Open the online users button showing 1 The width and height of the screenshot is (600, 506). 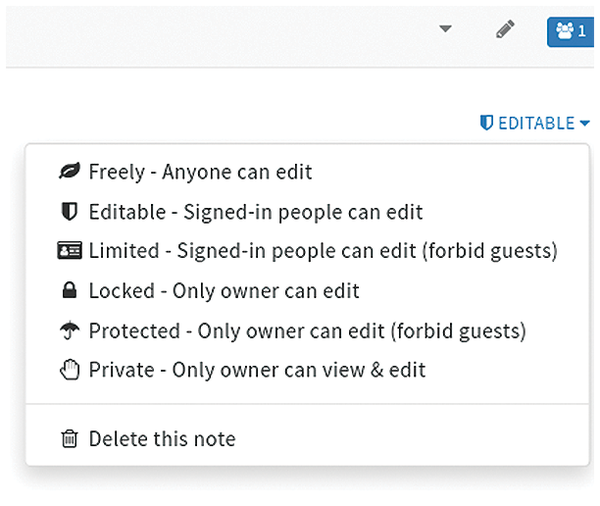pos(571,32)
